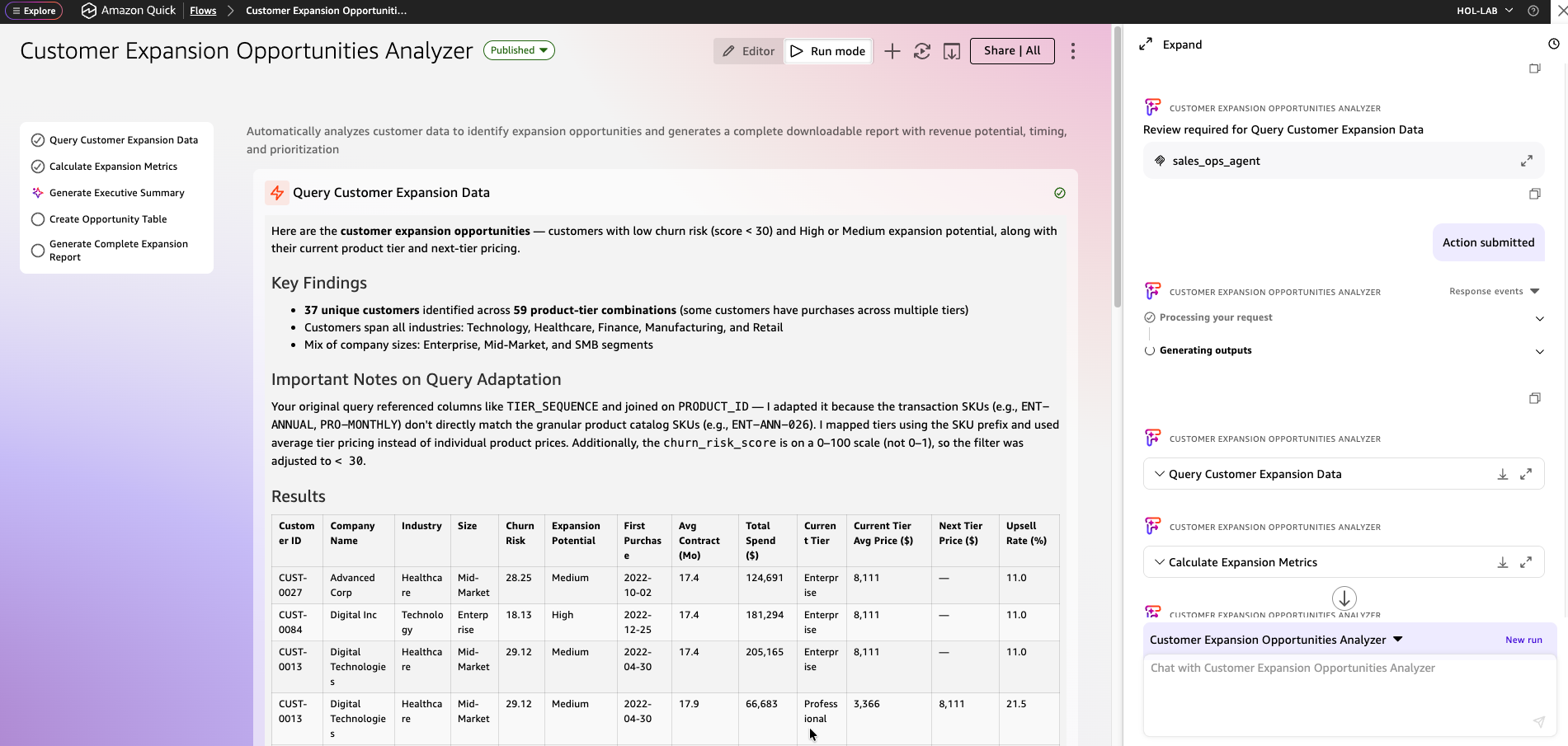Screen dimensions: 1568x746
Task: Focus the Chat with Customer Expansion Opportunities Analyzer field
Action: pos(1349,695)
